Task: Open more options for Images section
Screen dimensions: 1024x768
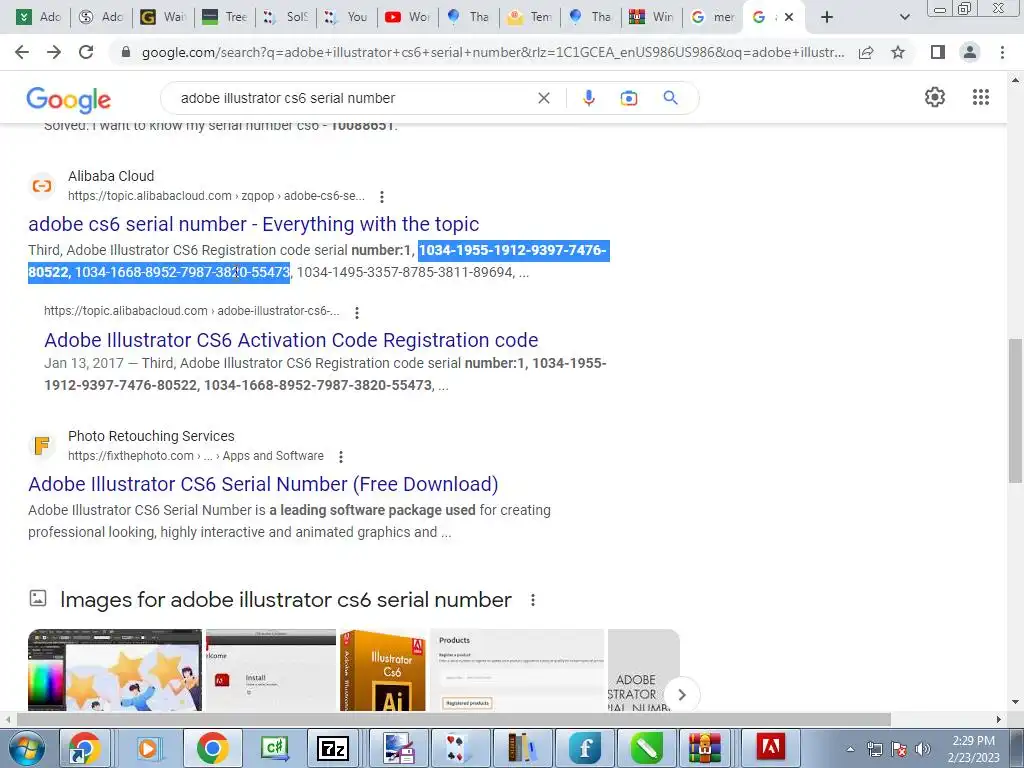Action: pos(533,600)
